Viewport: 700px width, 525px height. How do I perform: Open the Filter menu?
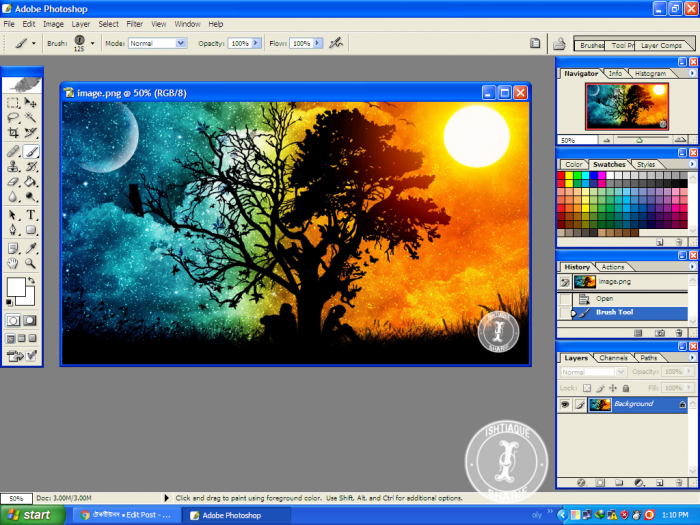pyautogui.click(x=134, y=24)
